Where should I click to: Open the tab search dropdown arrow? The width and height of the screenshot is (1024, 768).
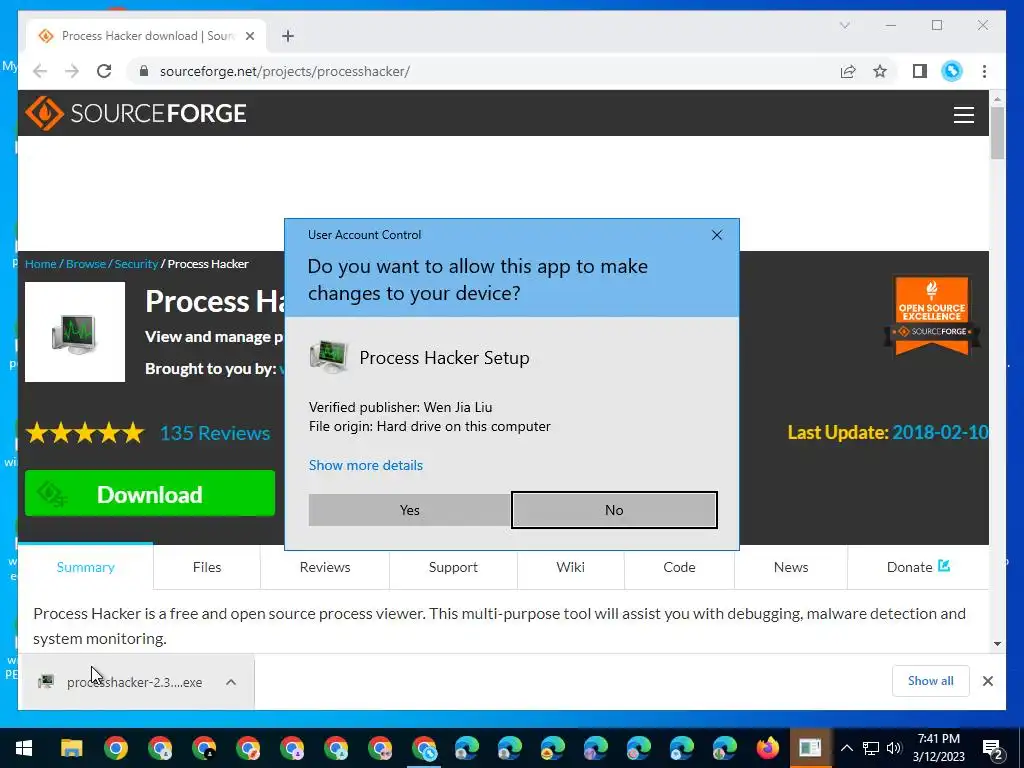(844, 25)
